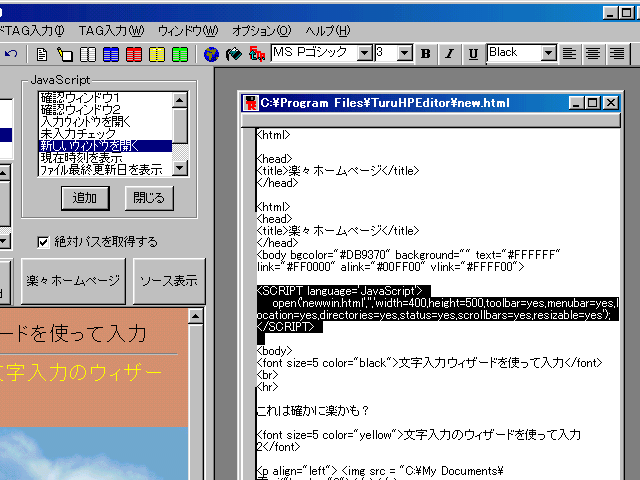Align text right
The image size is (640, 480).
click(617, 53)
